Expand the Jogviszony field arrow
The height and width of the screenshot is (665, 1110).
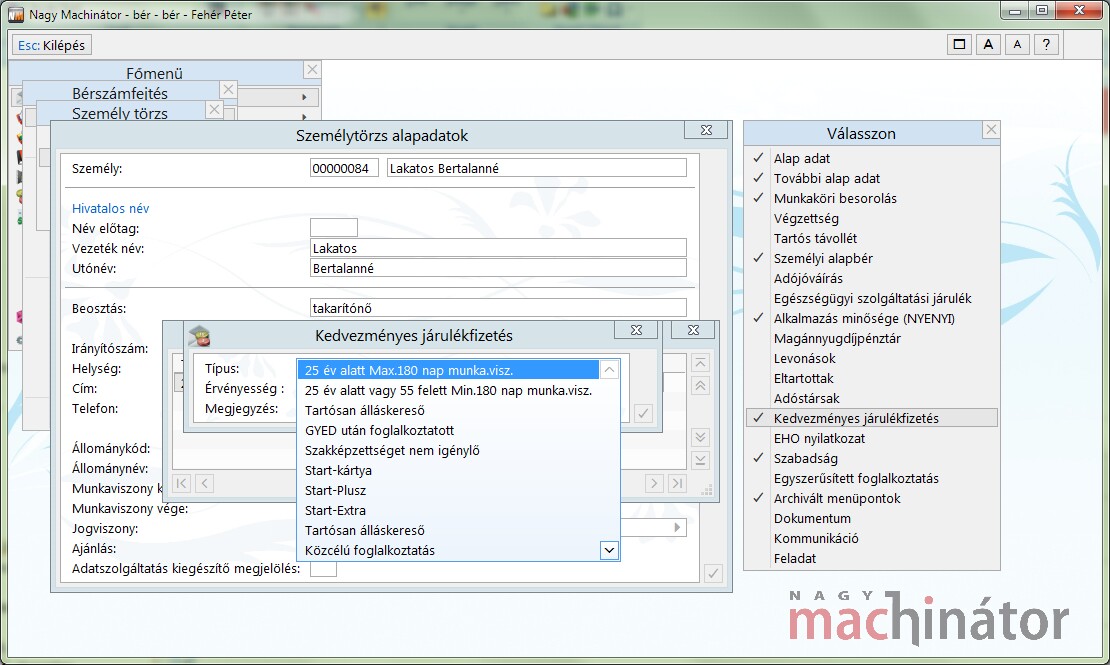coord(677,528)
